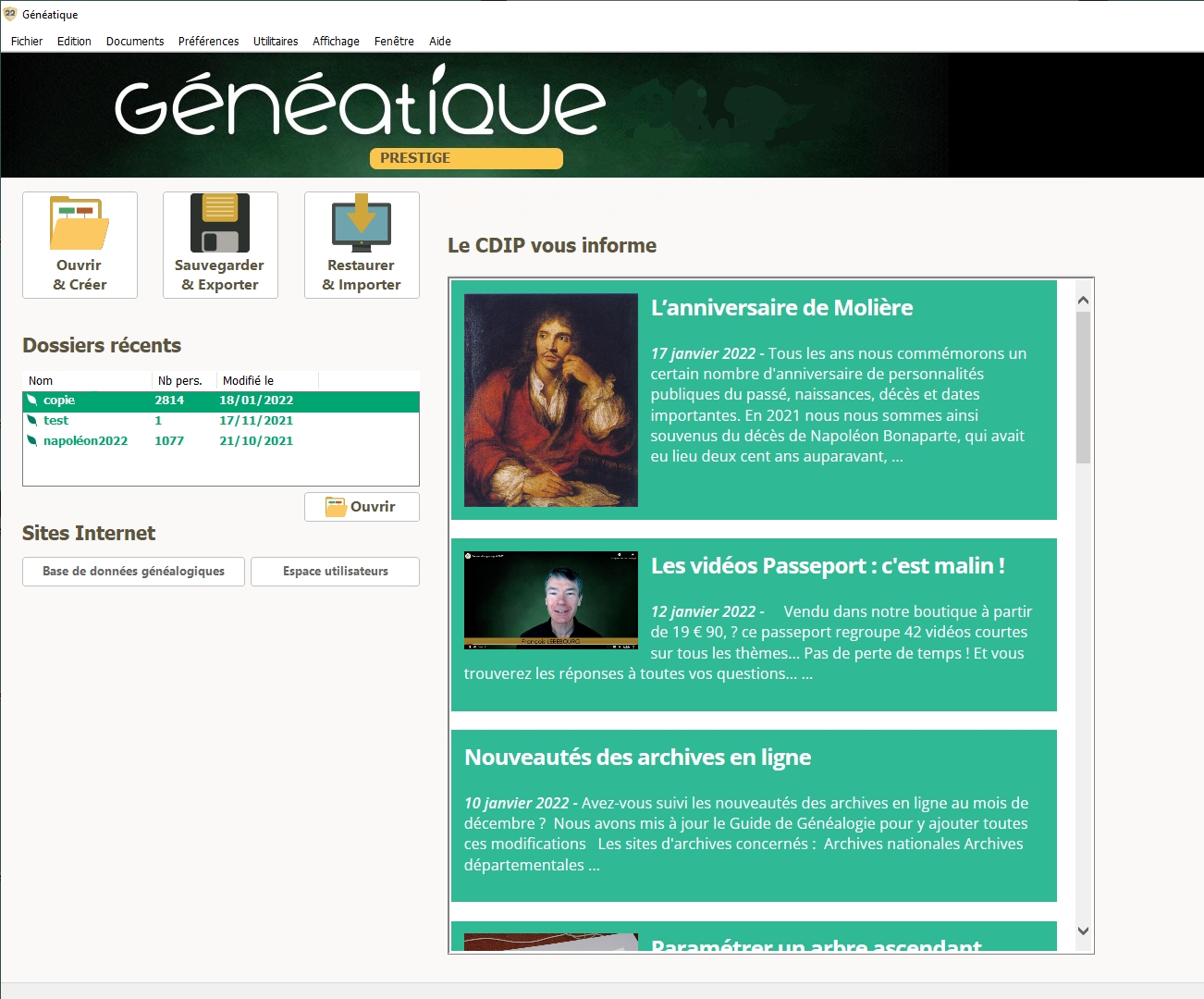Open the Préférences menu
Viewport: 1204px width, 999px height.
[x=208, y=42]
